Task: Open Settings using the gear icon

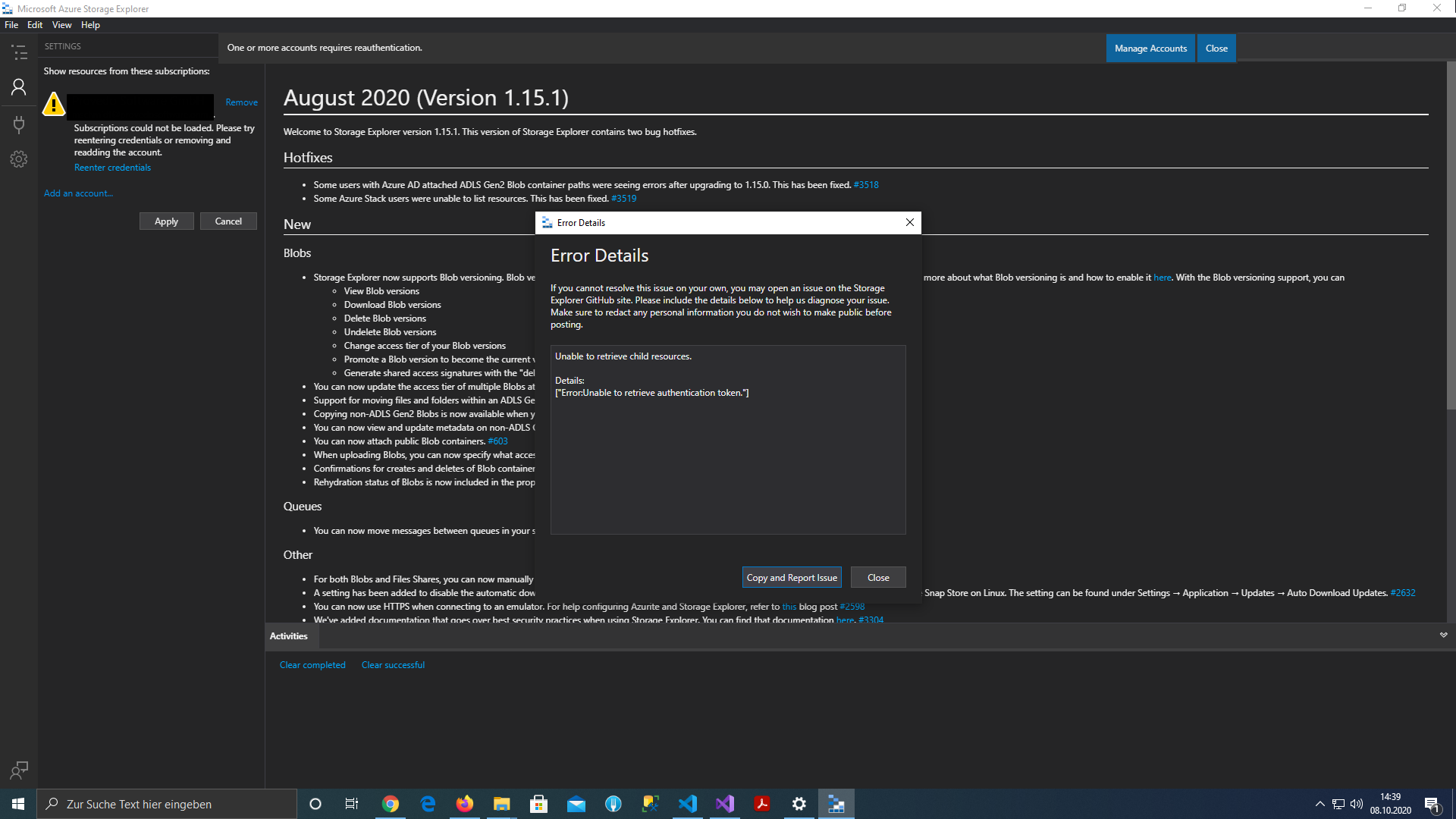Action: (x=19, y=158)
